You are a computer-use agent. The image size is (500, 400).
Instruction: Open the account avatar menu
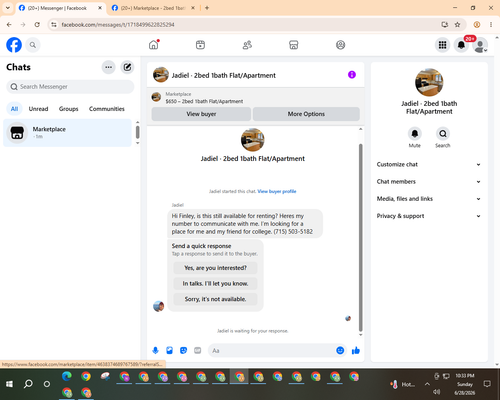[480, 45]
